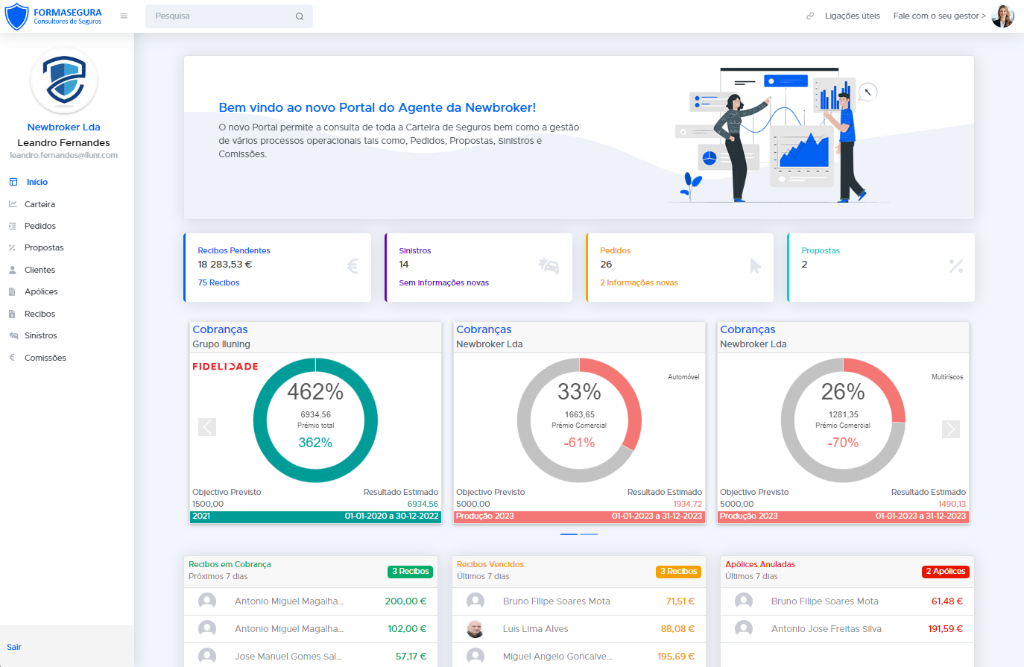Open Sinistros menu item
1024x667 pixels.
click(x=40, y=335)
